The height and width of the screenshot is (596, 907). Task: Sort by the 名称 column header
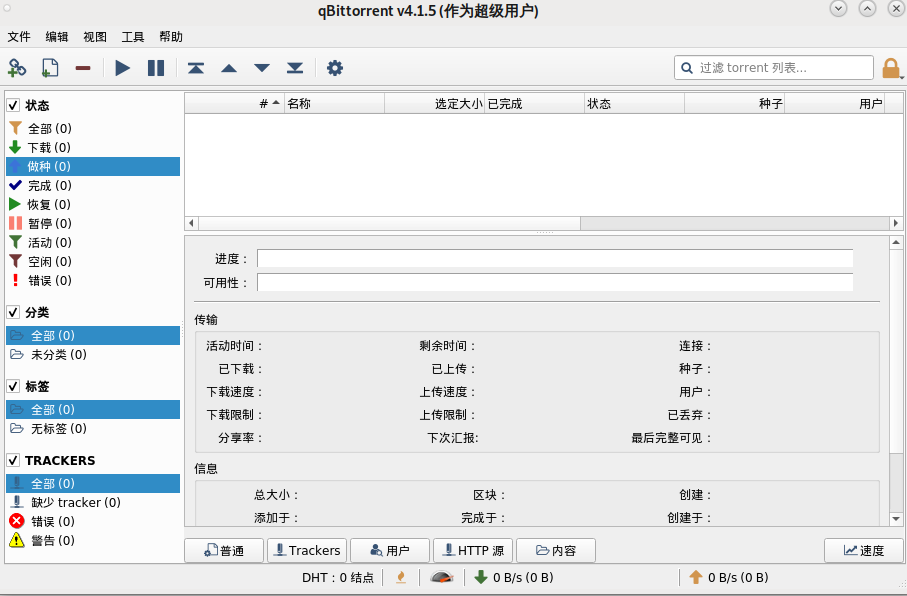334,104
